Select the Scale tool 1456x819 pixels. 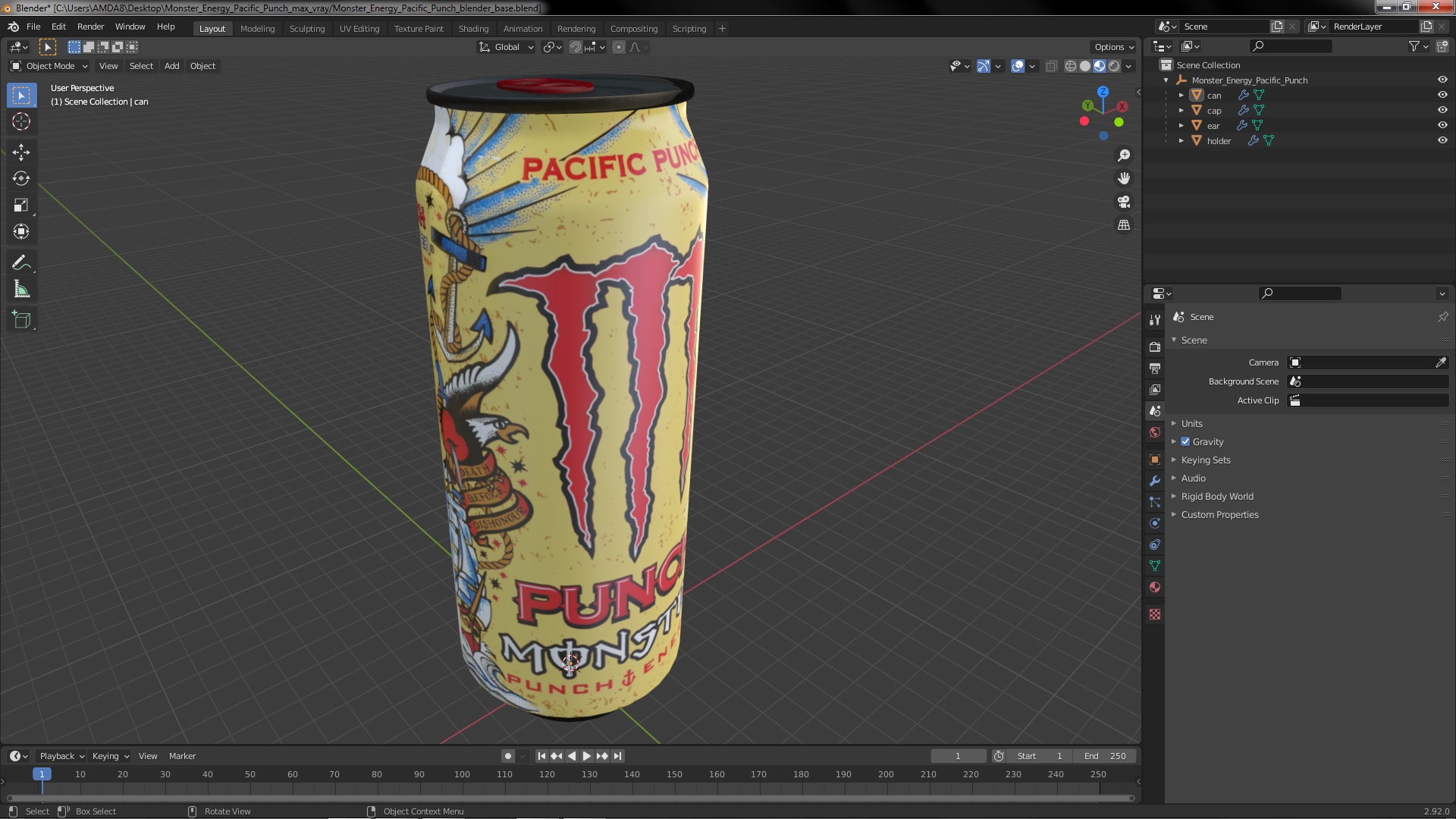tap(21, 206)
